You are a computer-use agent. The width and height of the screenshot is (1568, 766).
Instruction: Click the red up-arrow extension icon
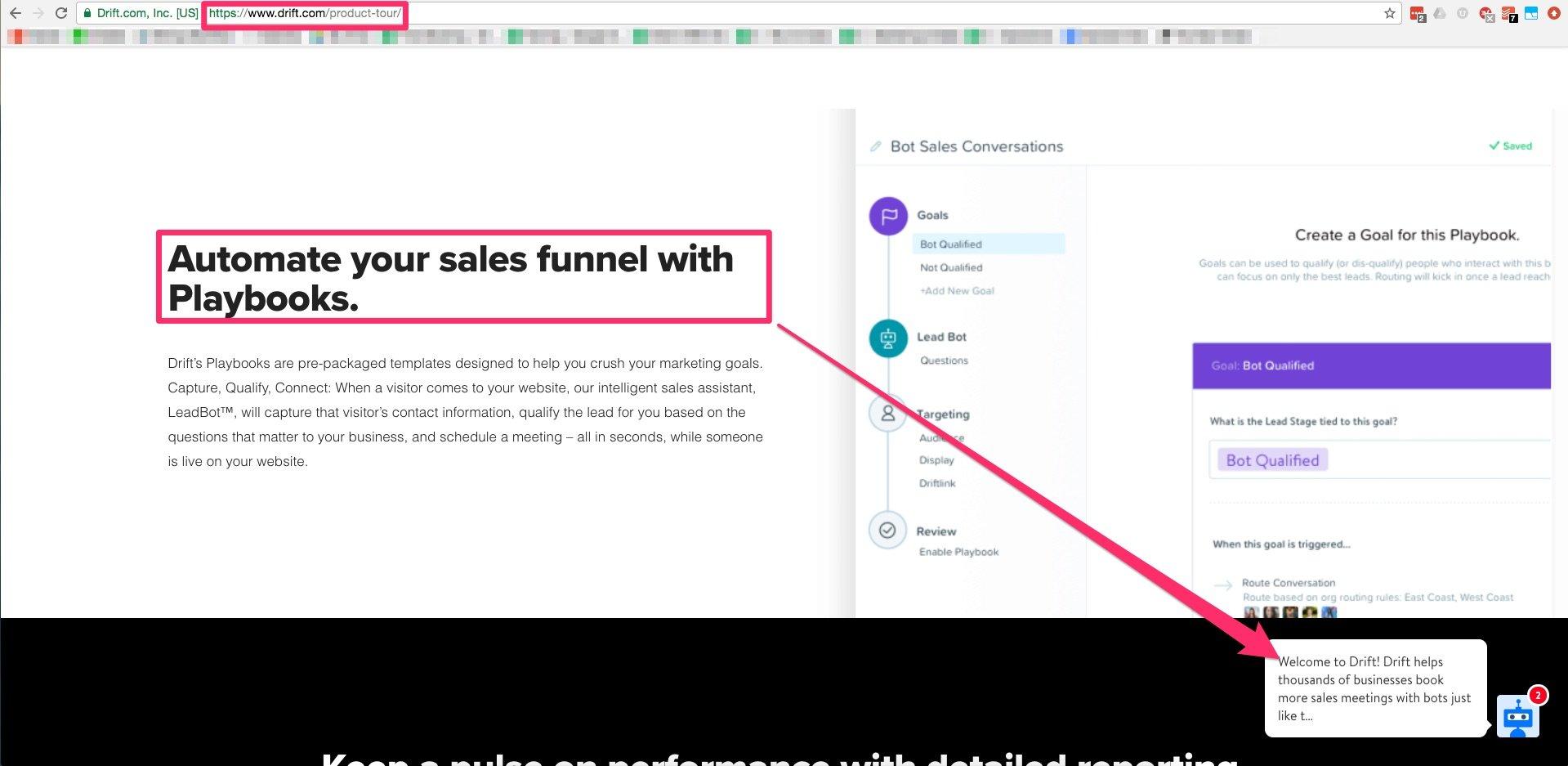(x=1554, y=13)
